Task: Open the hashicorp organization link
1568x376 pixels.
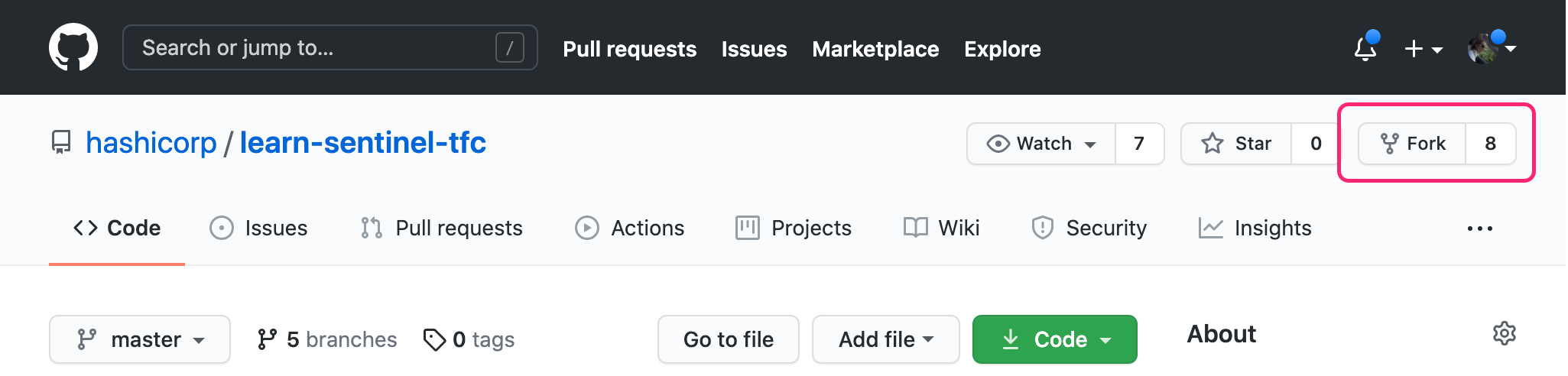Action: click(151, 143)
